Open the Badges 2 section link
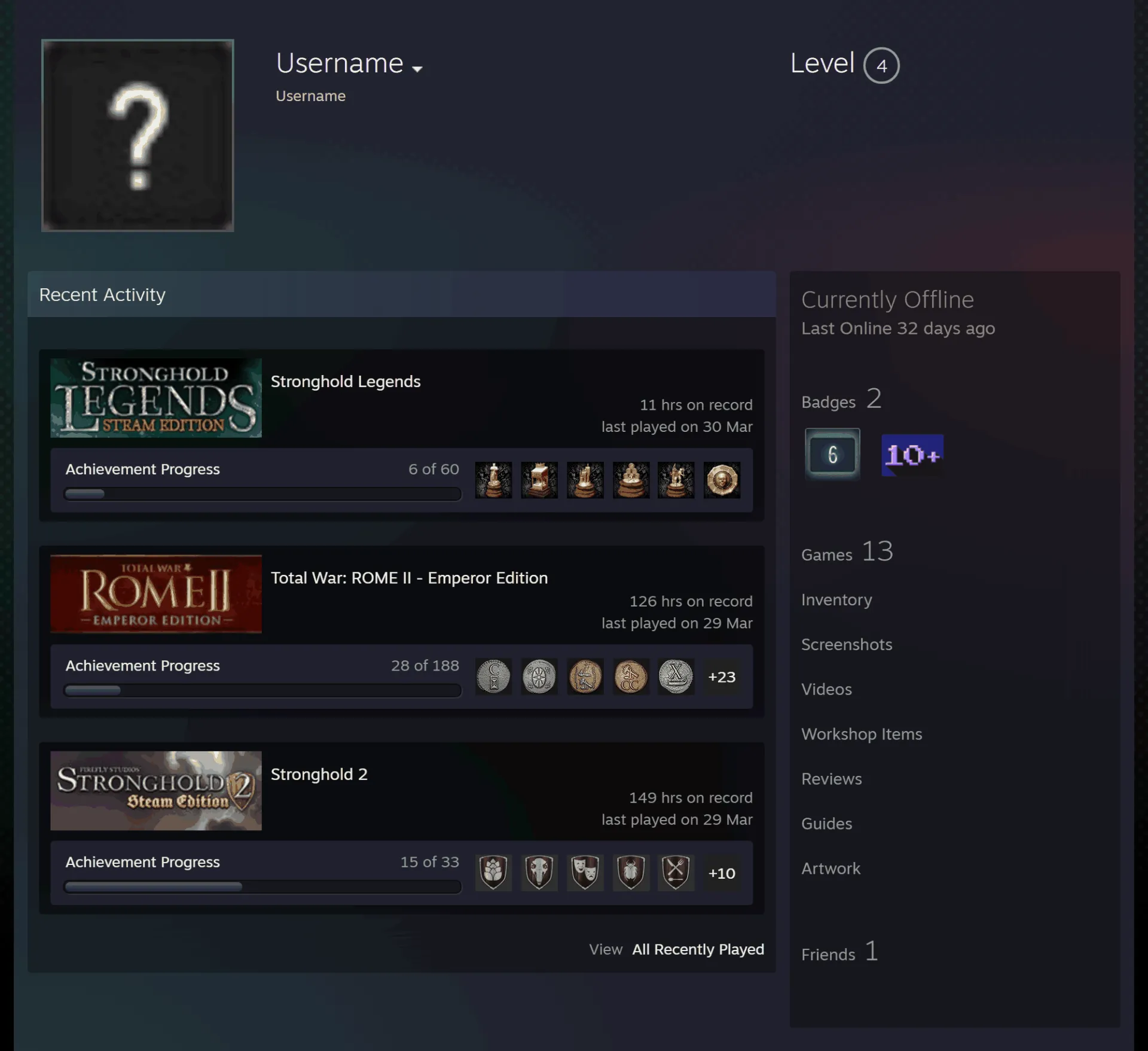 coord(841,399)
